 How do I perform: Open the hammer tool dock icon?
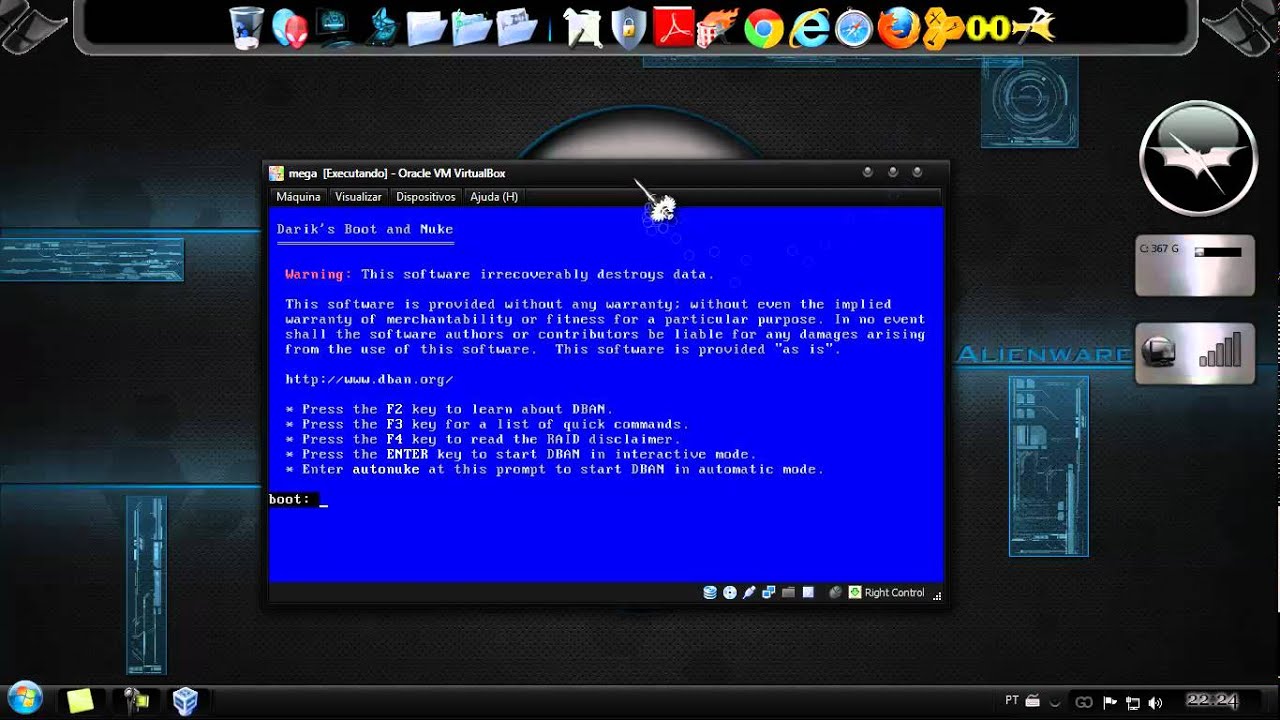[x=1033, y=28]
